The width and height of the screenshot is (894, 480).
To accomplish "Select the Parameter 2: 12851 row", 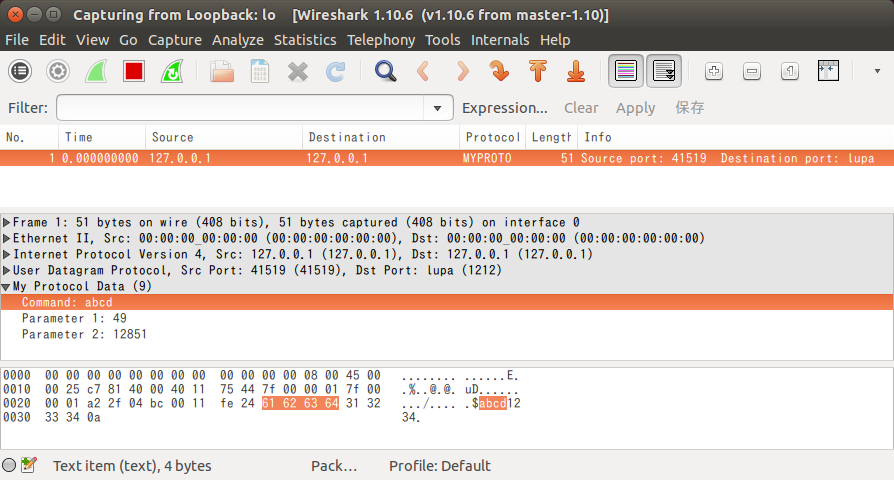I will [x=84, y=334].
